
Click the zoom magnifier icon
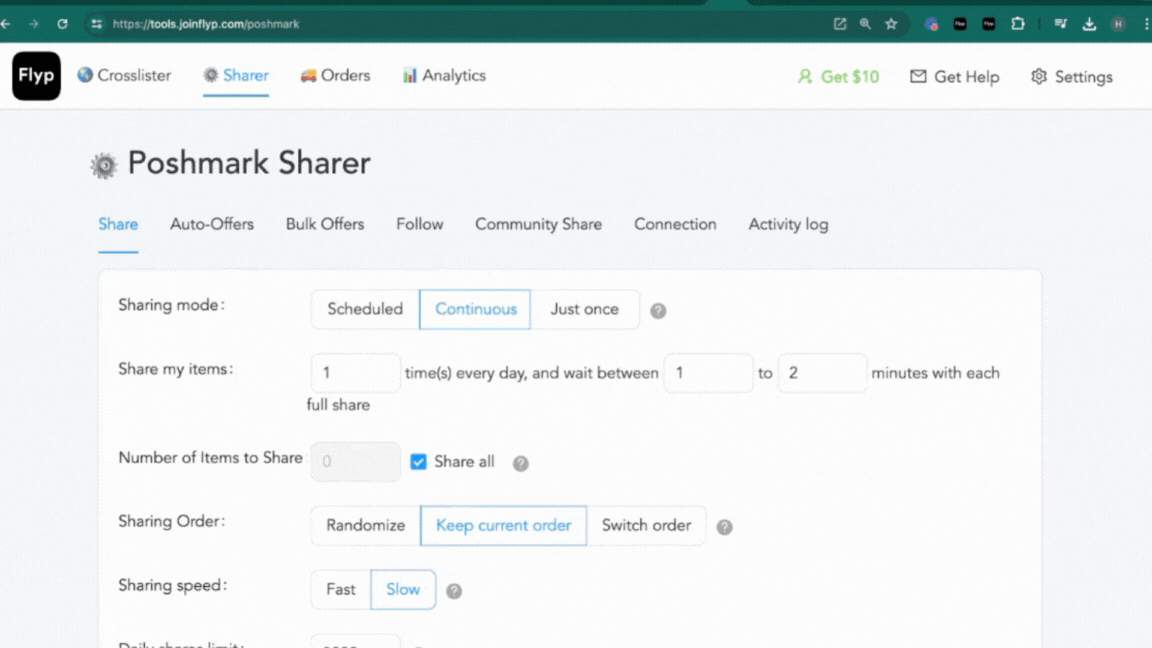click(865, 24)
